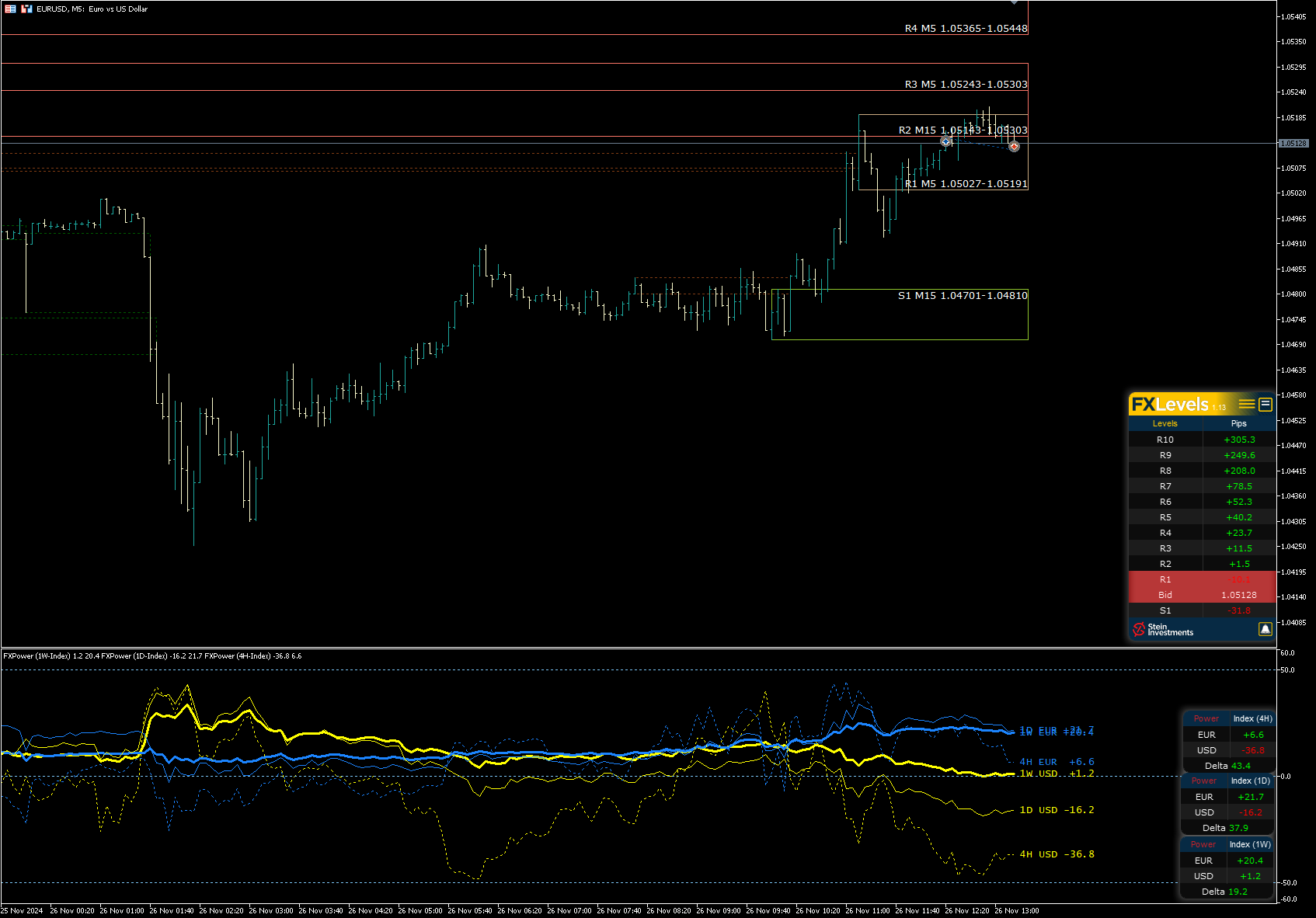The height and width of the screenshot is (918, 1316).
Task: Select the R8 level row
Action: [1202, 471]
